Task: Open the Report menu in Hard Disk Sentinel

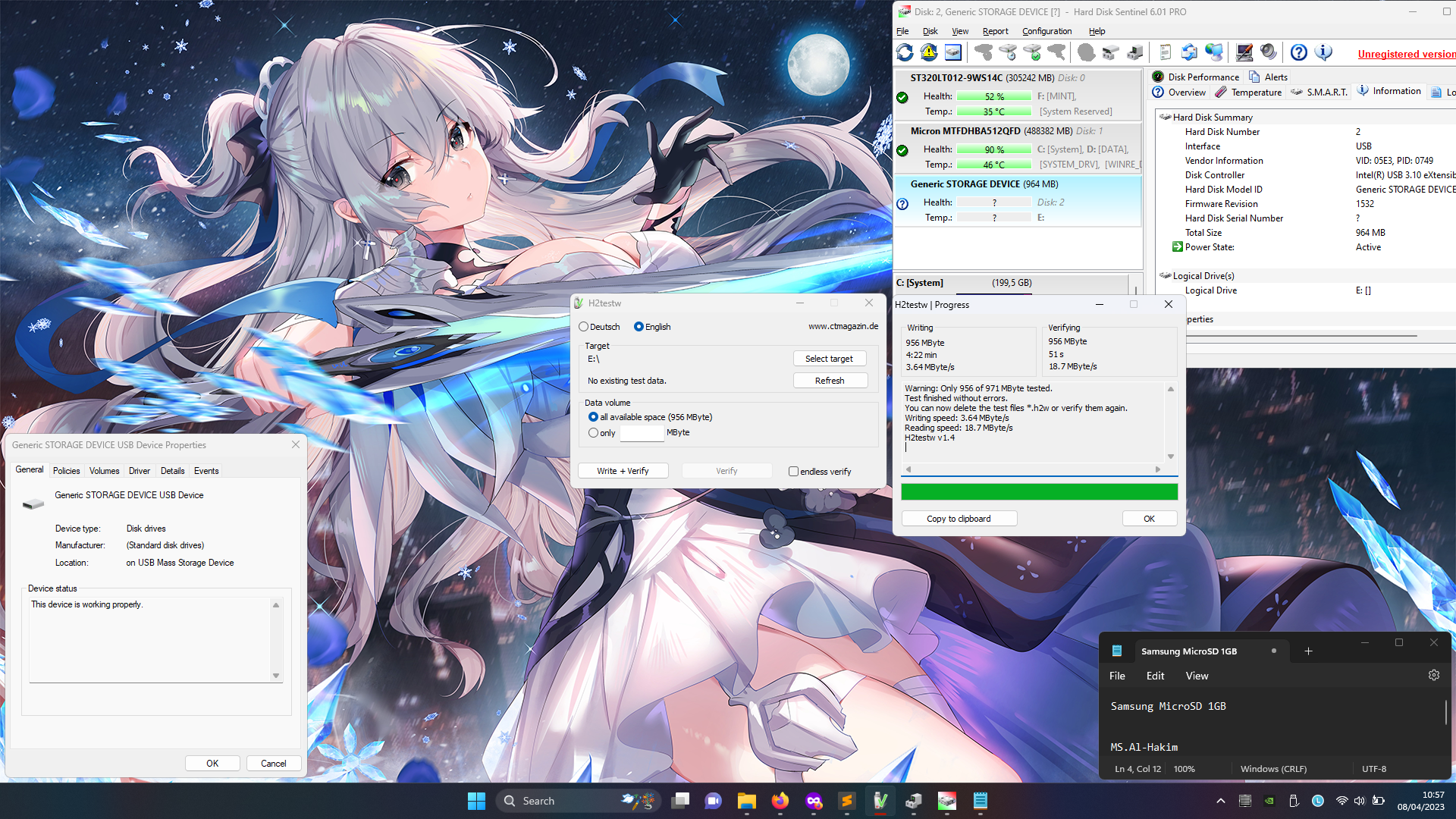Action: click(x=995, y=31)
